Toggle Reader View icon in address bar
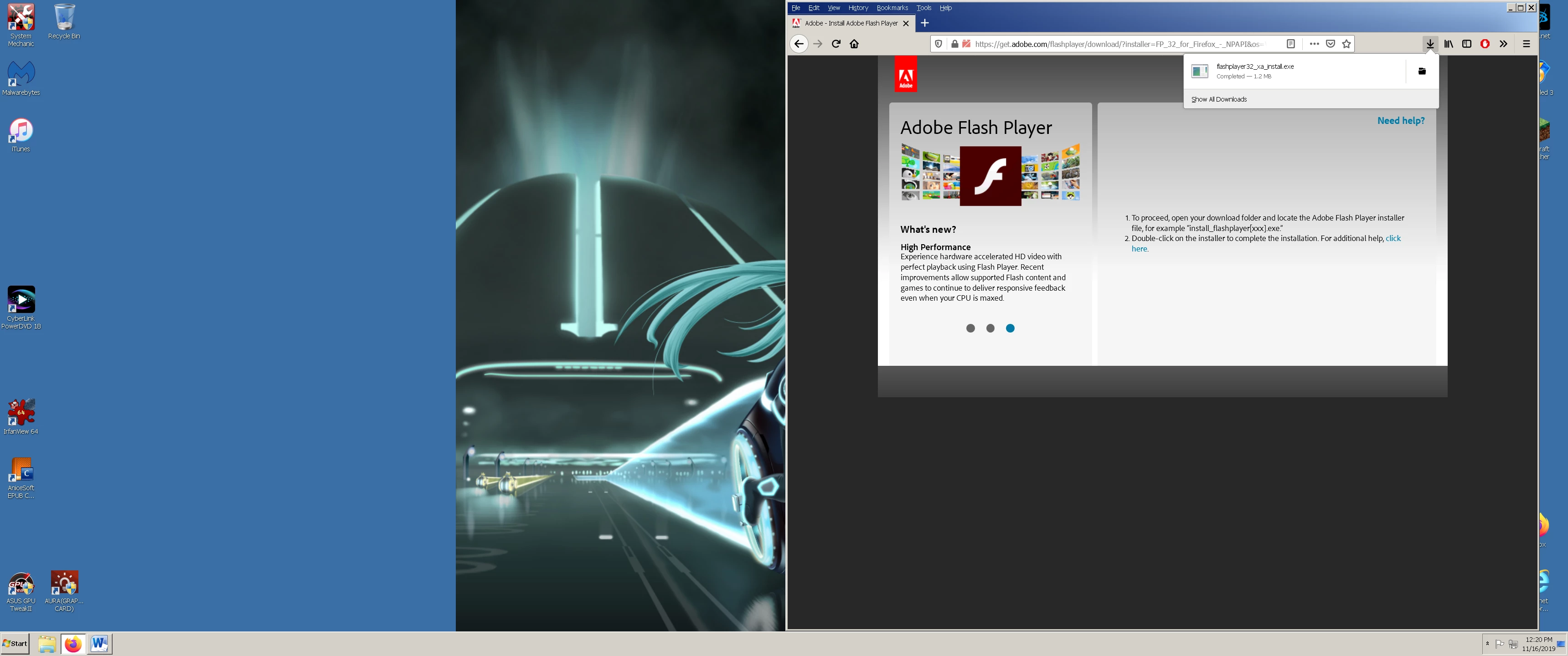 1290,44
